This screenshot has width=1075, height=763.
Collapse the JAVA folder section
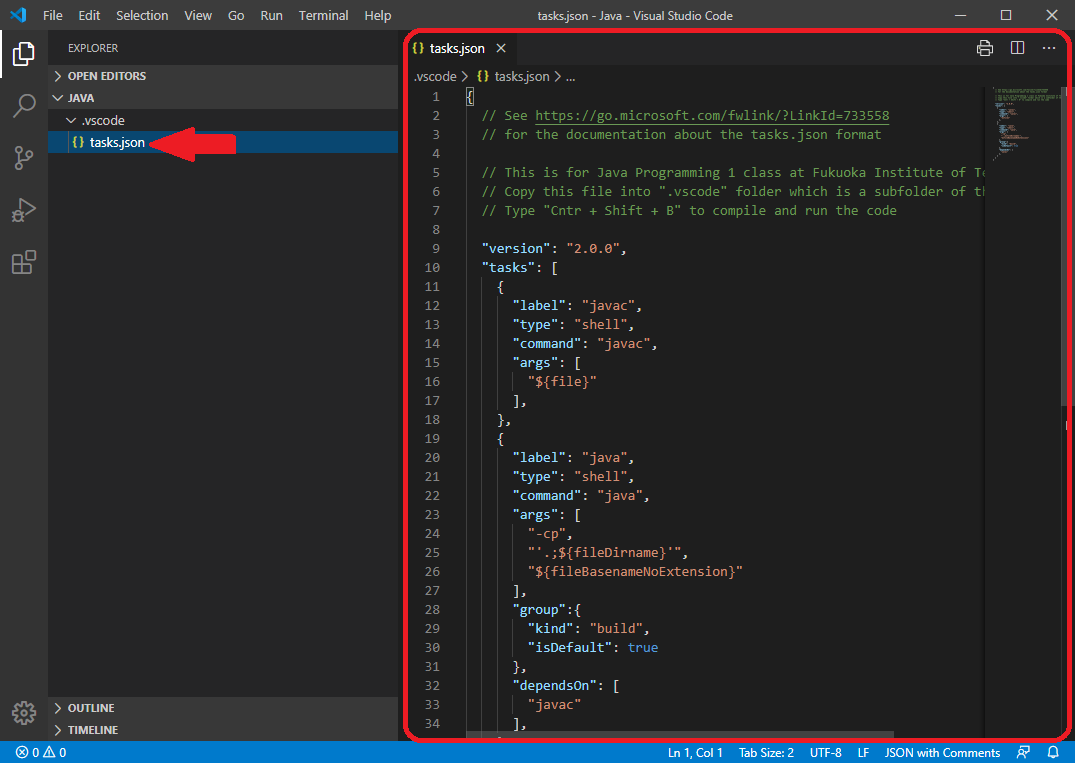(223, 98)
